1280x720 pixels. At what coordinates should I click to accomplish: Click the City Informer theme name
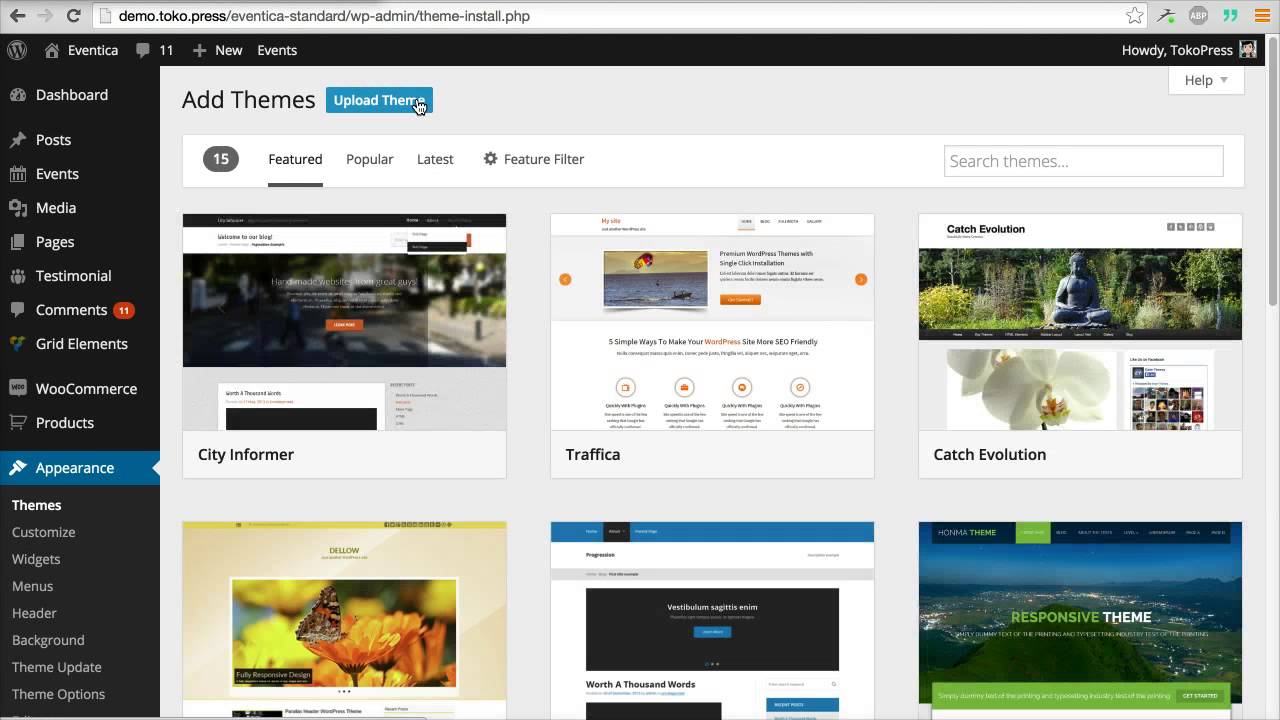[246, 454]
